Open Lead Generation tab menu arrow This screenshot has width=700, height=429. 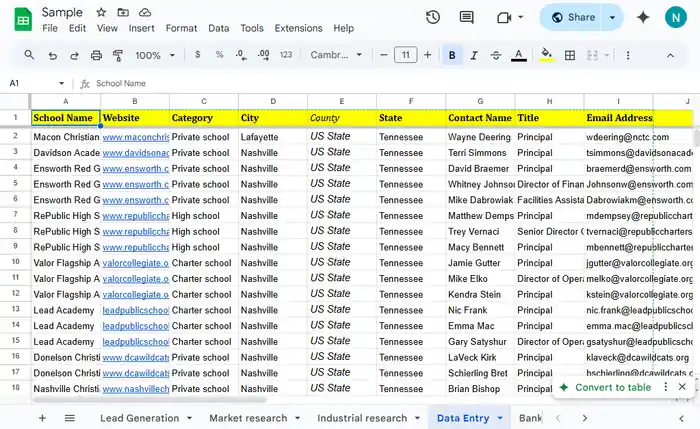click(x=189, y=418)
